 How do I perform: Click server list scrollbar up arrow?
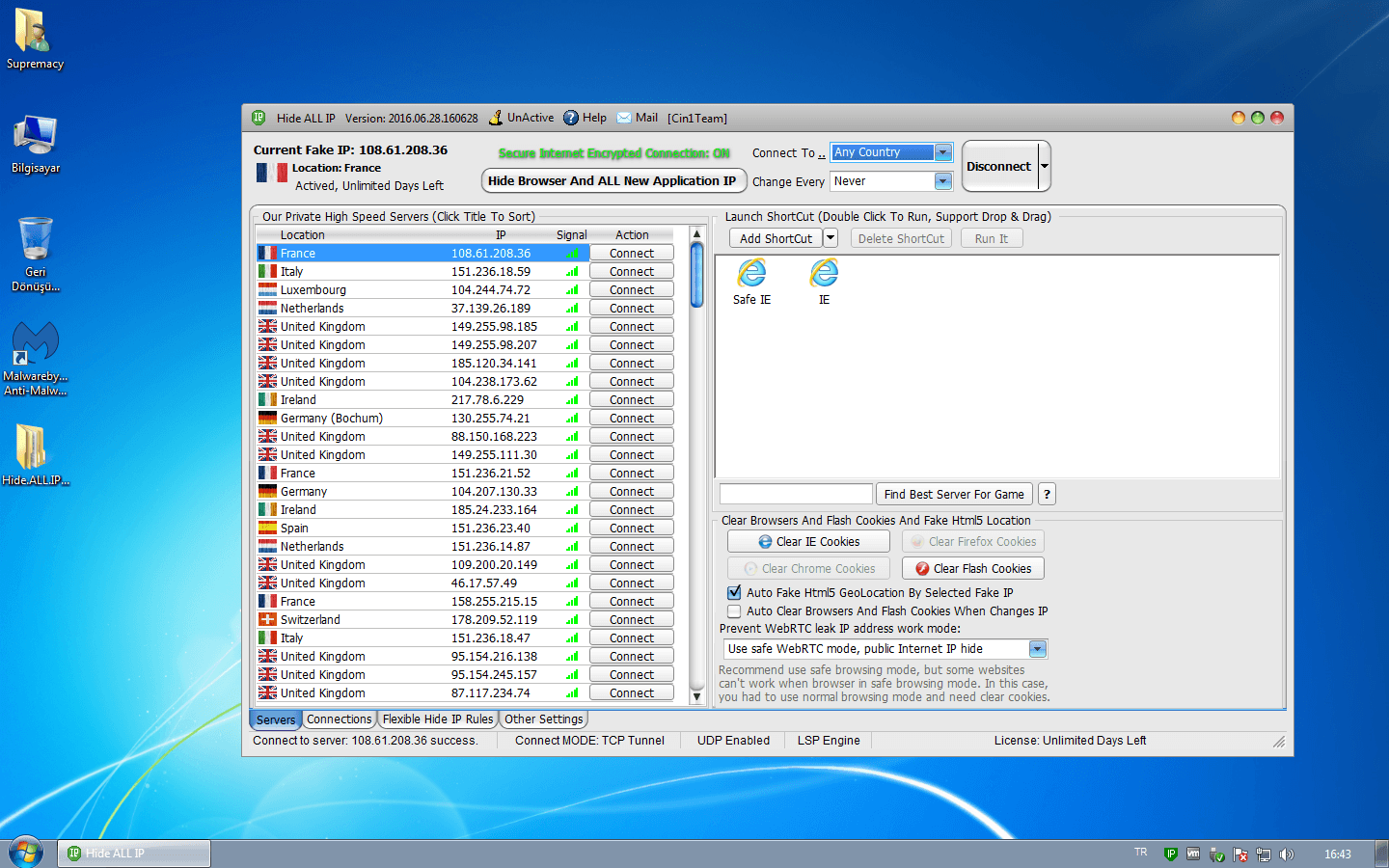click(x=697, y=234)
